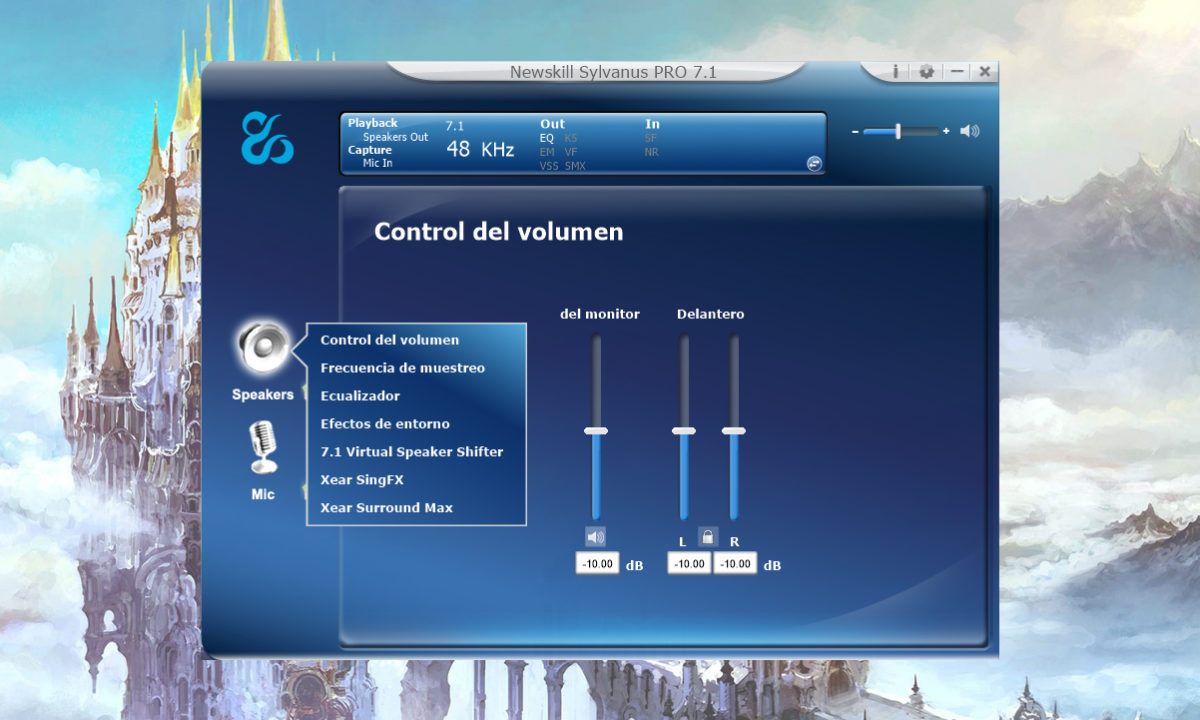Open Frecuencia de muestreo menu entry
Image resolution: width=1200 pixels, height=720 pixels.
click(402, 368)
